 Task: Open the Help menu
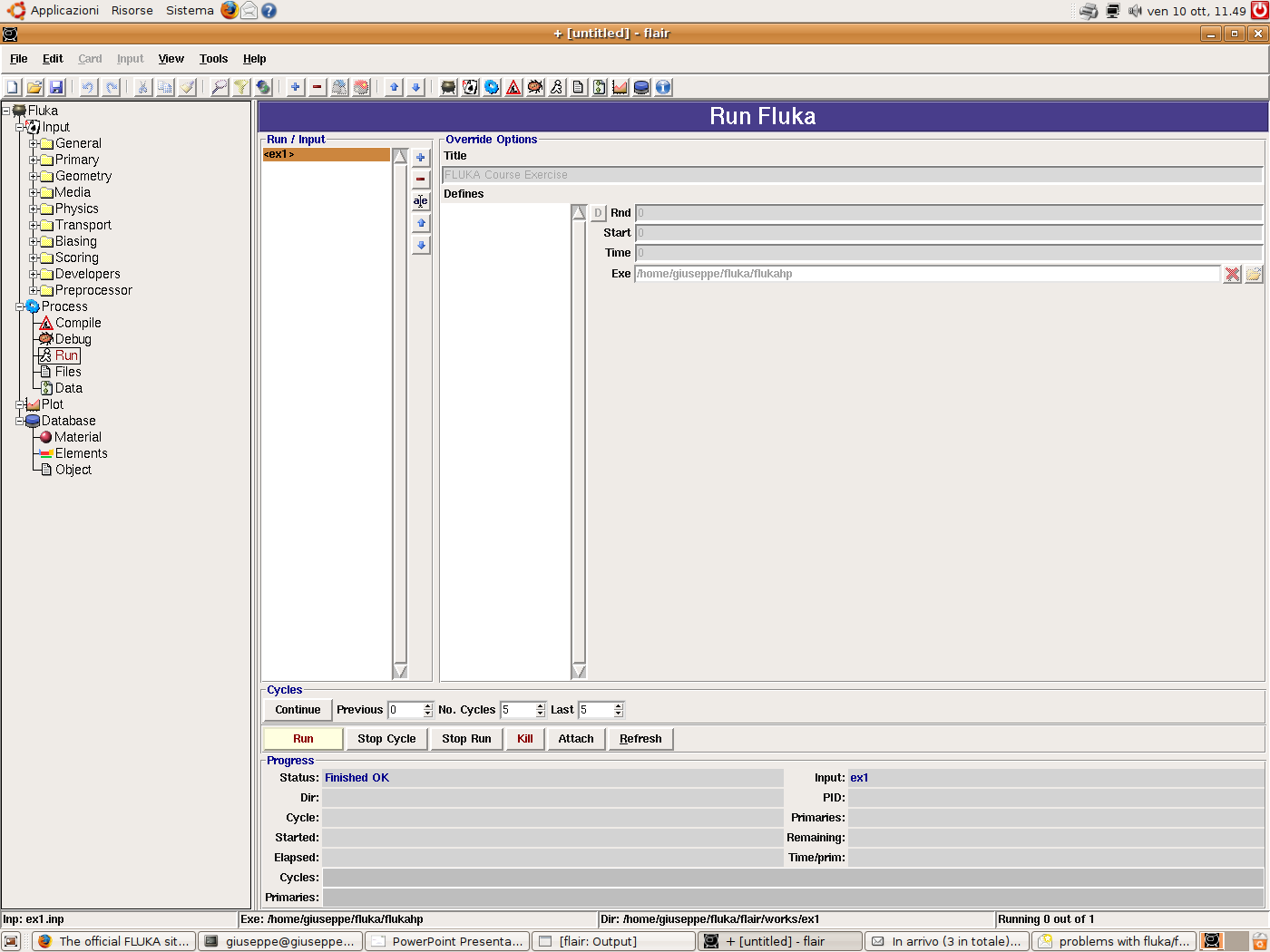click(255, 59)
